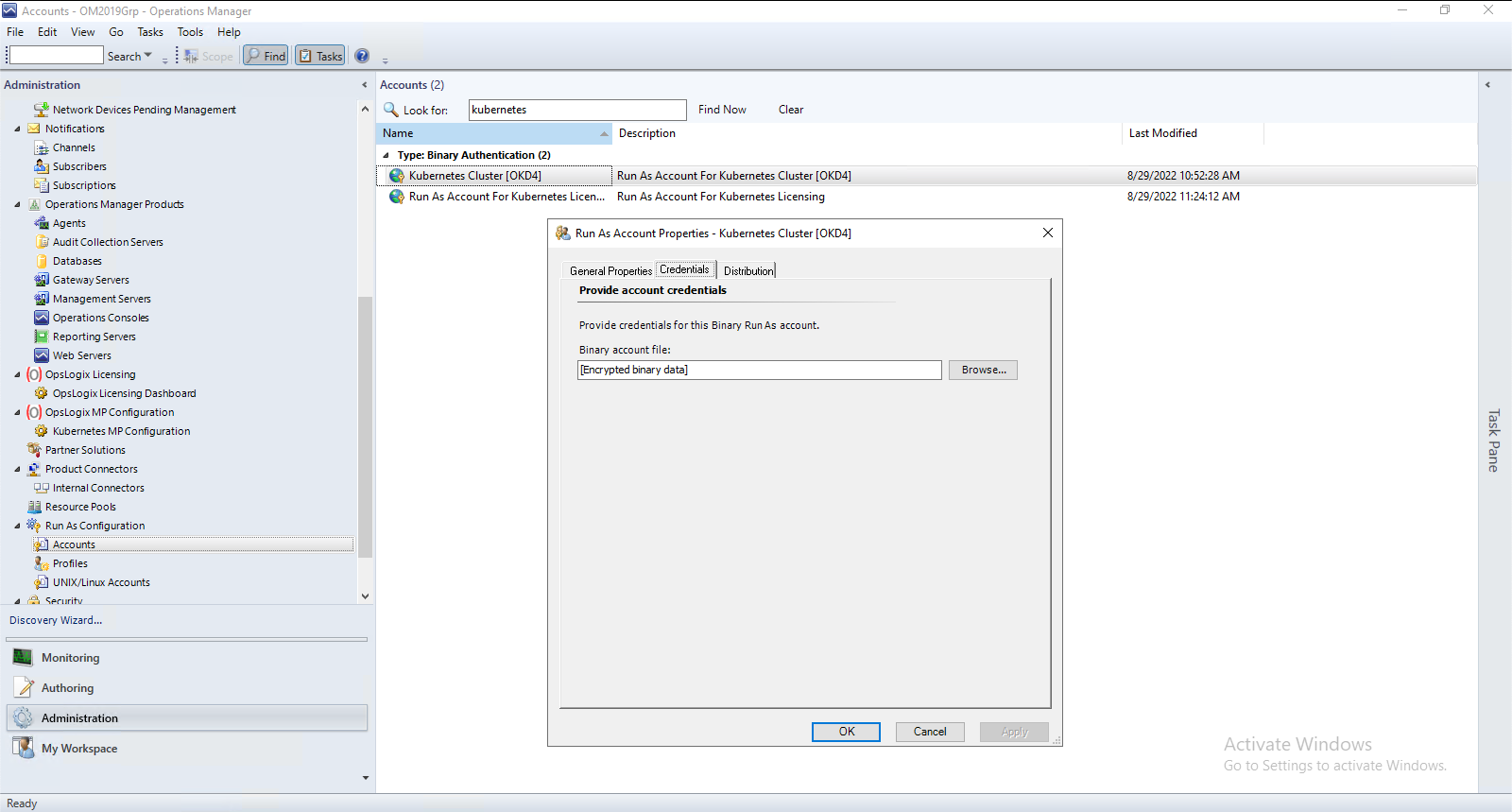Switch to the General Properties tab
The image size is (1512, 812).
pyautogui.click(x=610, y=271)
